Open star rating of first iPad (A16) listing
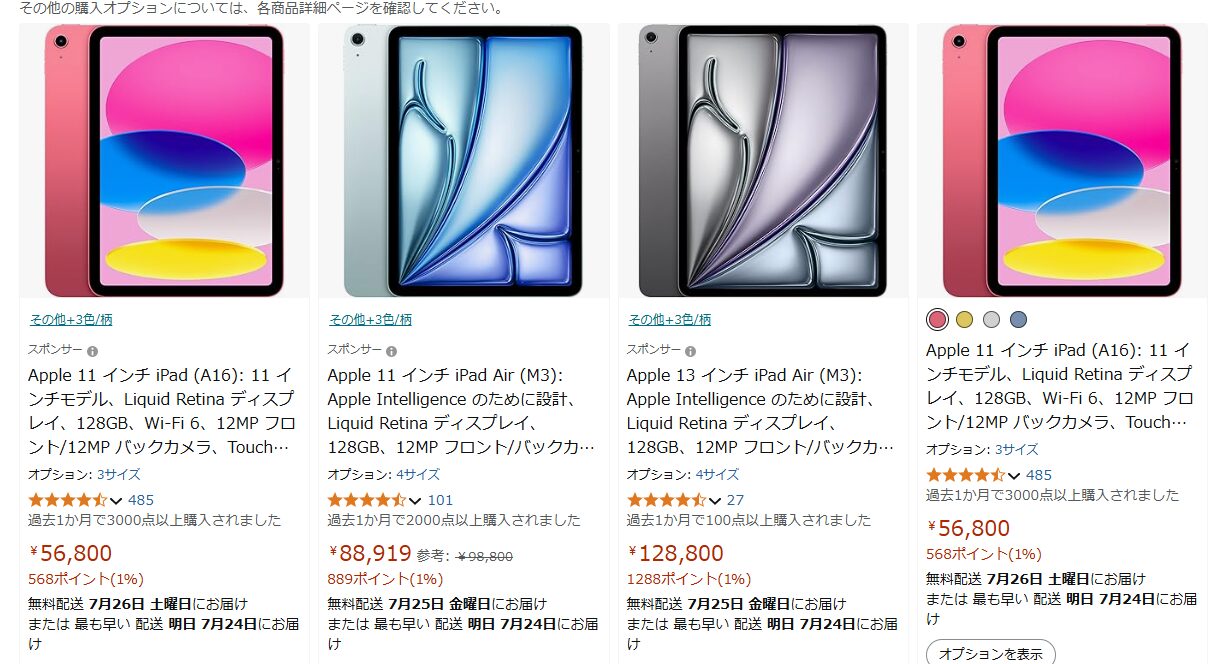Screen dimensions: 1210x664 [x=67, y=500]
